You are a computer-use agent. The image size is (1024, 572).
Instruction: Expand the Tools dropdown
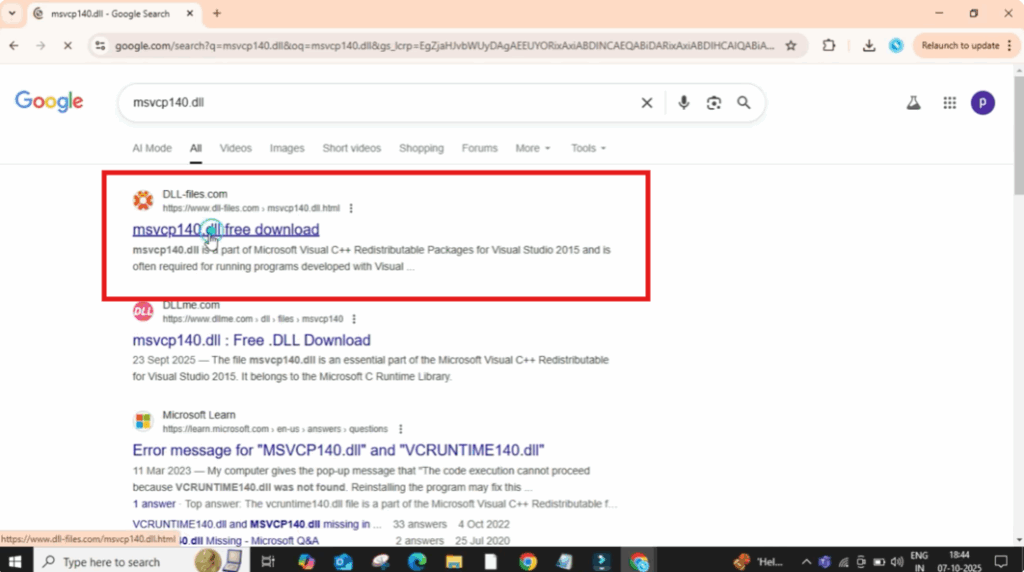[x=588, y=148]
